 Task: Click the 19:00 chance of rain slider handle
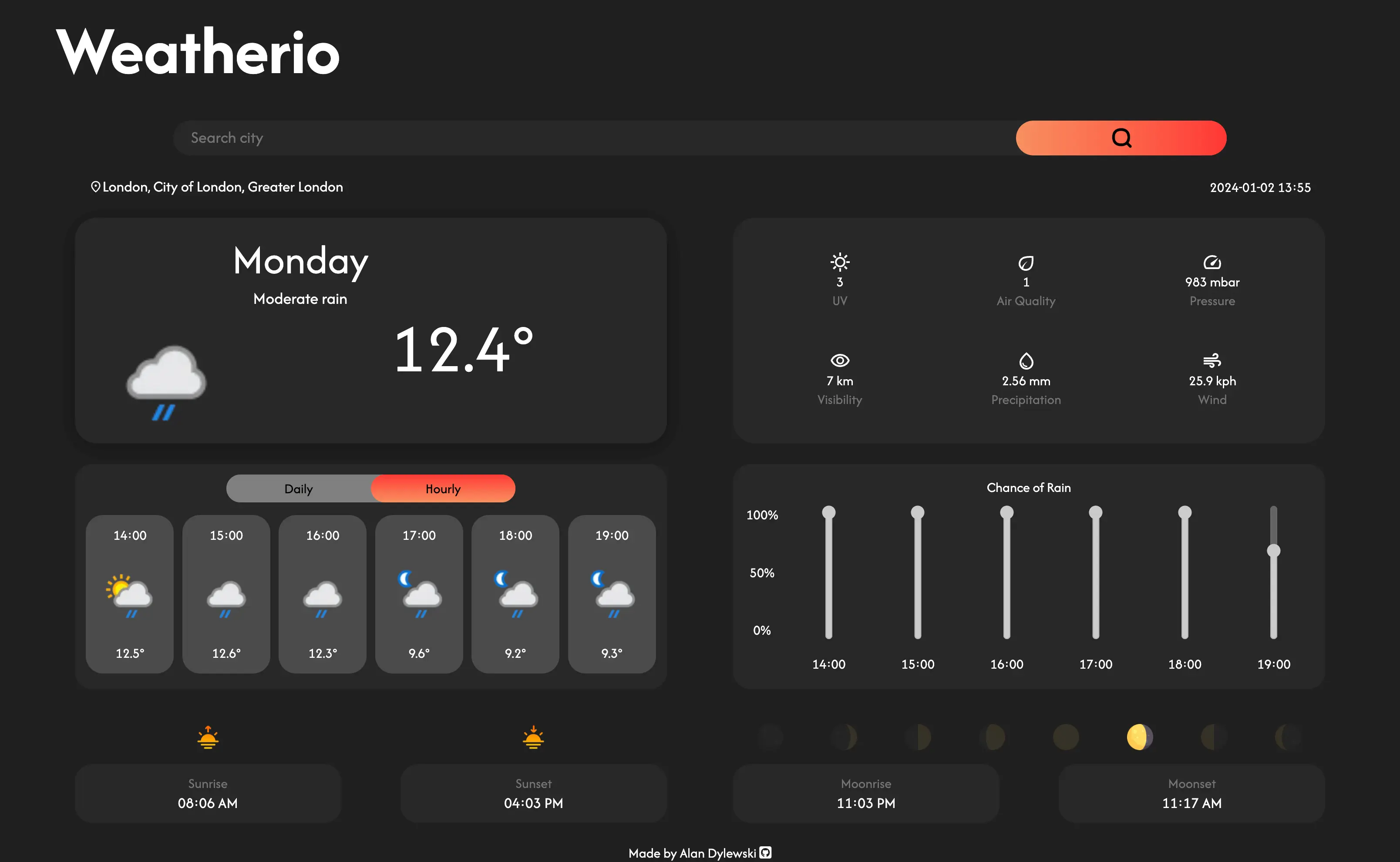1273,551
